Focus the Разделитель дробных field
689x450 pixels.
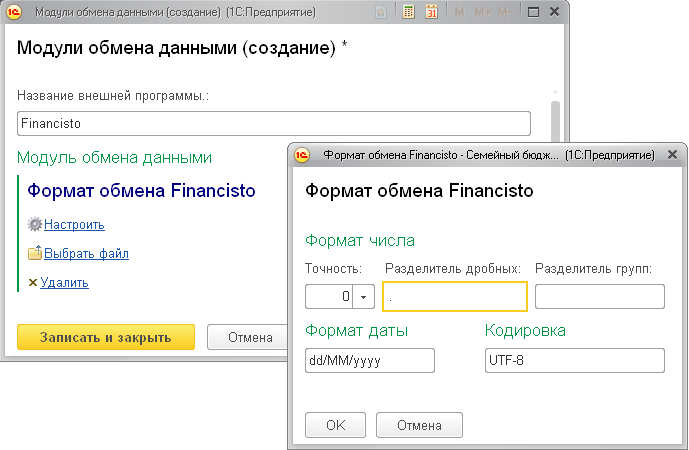[x=454, y=297]
